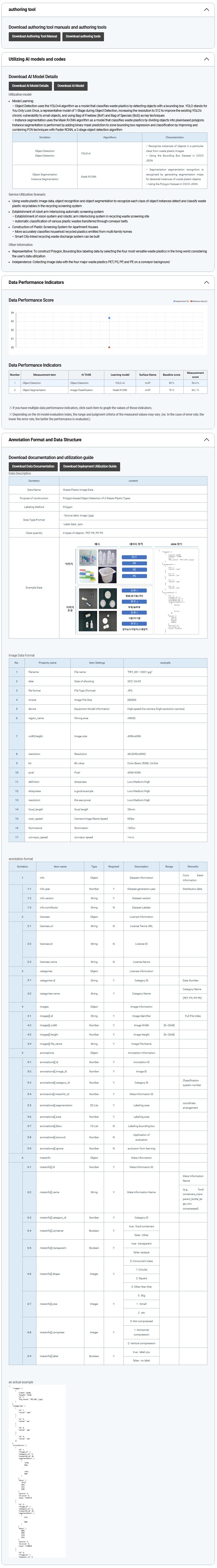Click the red reference point on chart
Image resolution: width=217 pixels, height=1568 pixels.
tap(109, 347)
